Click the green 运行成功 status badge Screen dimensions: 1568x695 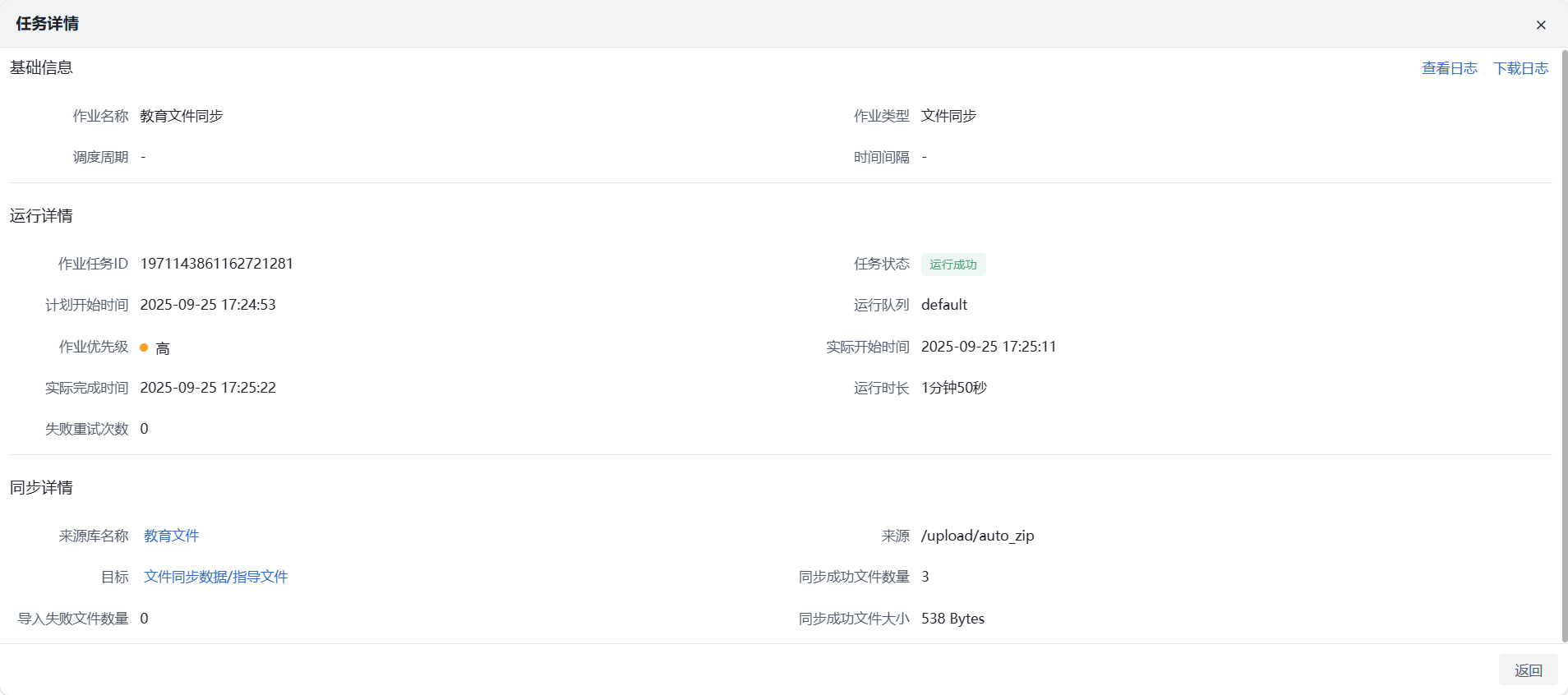(x=952, y=265)
